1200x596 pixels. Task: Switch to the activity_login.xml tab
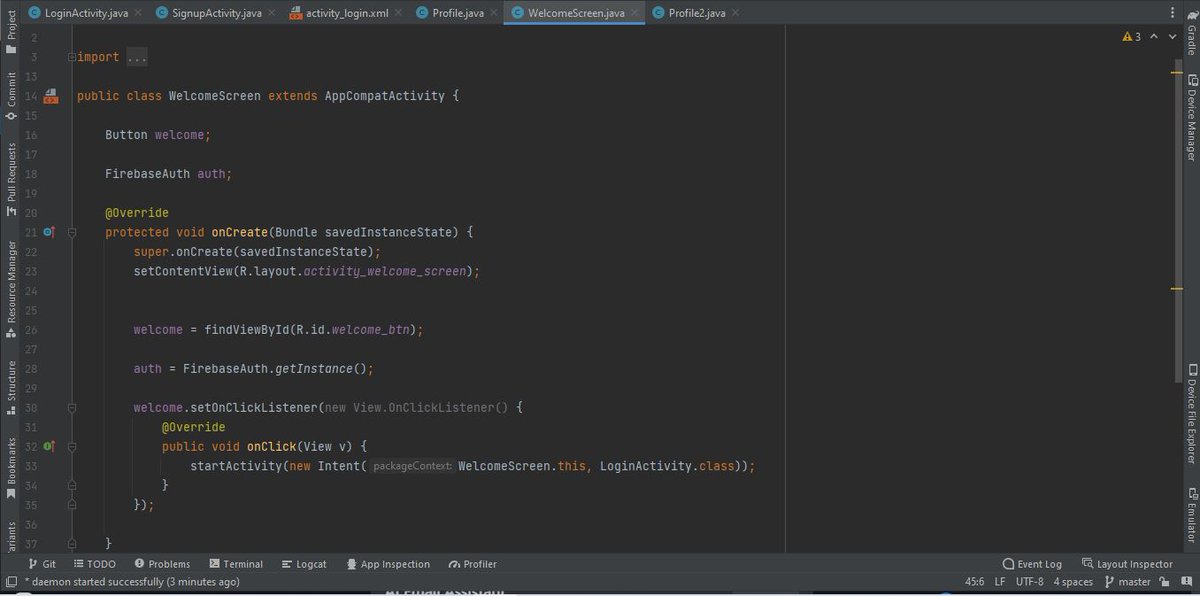[344, 13]
